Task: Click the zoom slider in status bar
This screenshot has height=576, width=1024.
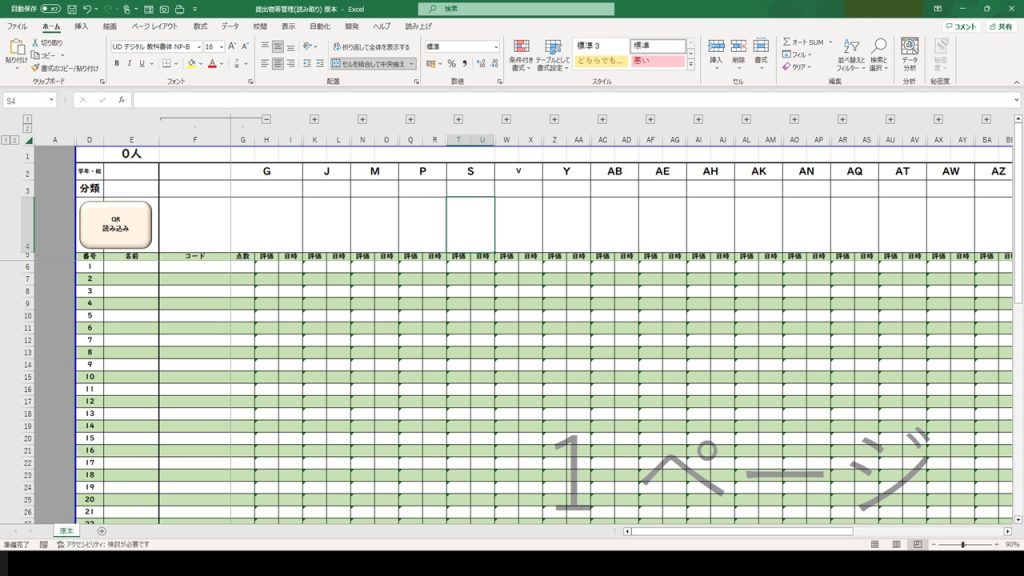Action: point(962,544)
